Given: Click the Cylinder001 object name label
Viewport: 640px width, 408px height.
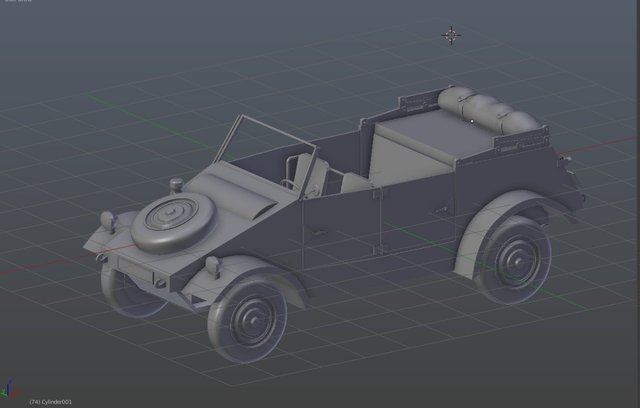Looking at the screenshot, I should pos(52,401).
